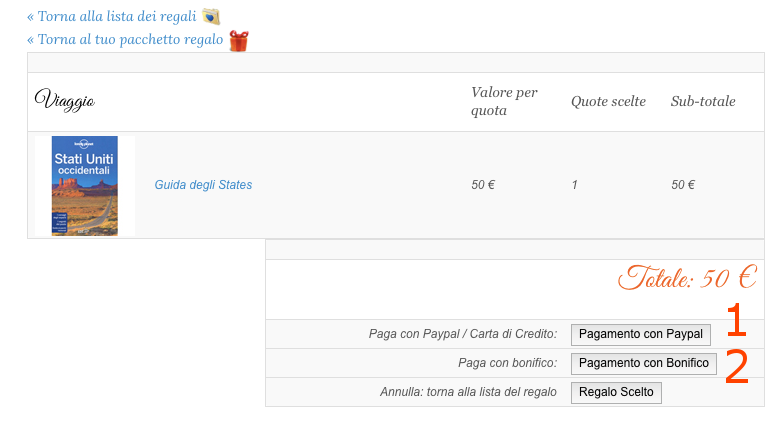Choose the Pagamento con Bonifico button
Screen dimensions: 775x429
[x=644, y=364]
